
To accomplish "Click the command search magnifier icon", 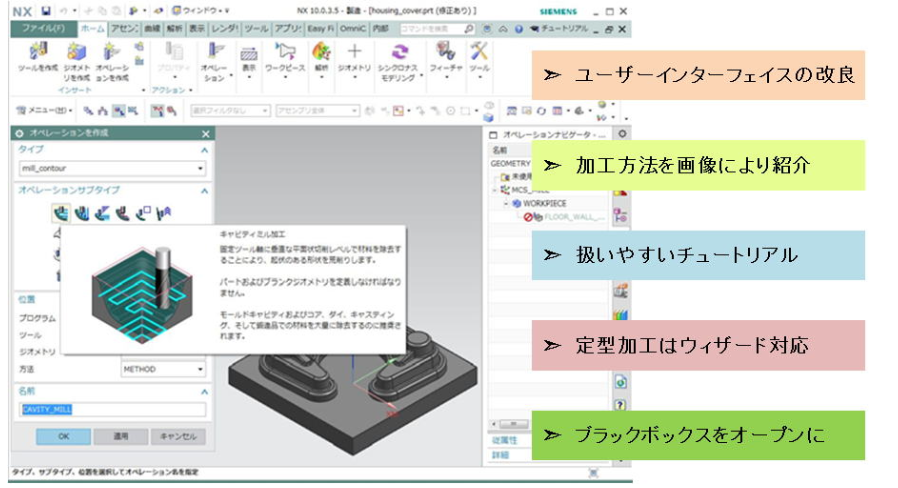I will (x=468, y=29).
